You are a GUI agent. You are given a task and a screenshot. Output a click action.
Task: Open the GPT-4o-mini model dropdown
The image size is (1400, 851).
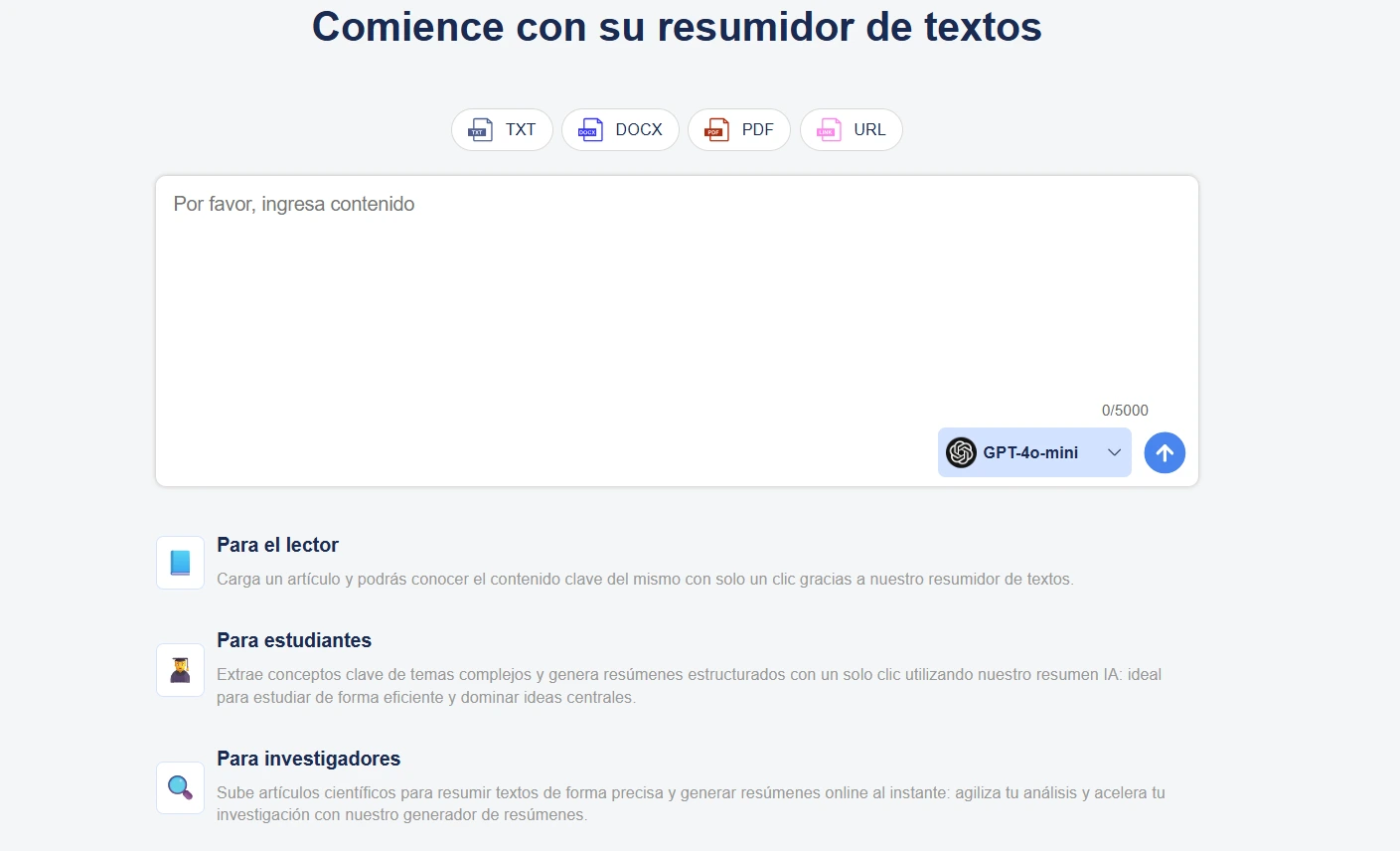click(x=1034, y=452)
